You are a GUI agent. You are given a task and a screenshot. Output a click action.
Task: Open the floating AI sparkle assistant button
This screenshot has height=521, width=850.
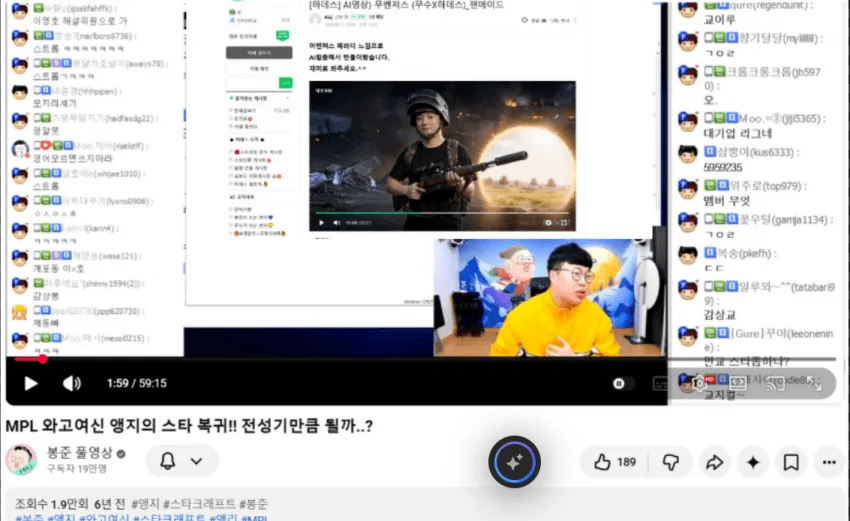pyautogui.click(x=514, y=462)
